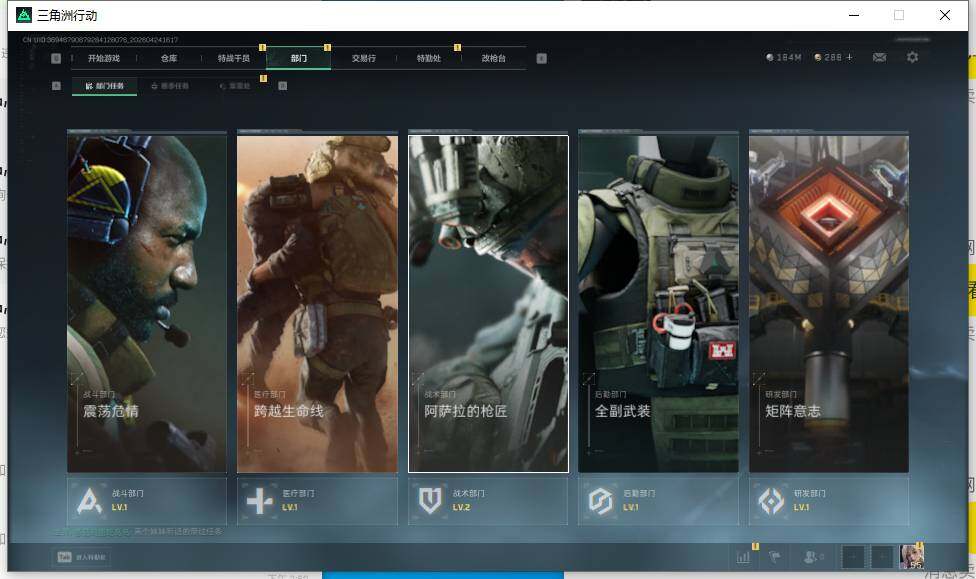Click the first empty squad slot
This screenshot has width=976, height=579.
click(x=853, y=557)
